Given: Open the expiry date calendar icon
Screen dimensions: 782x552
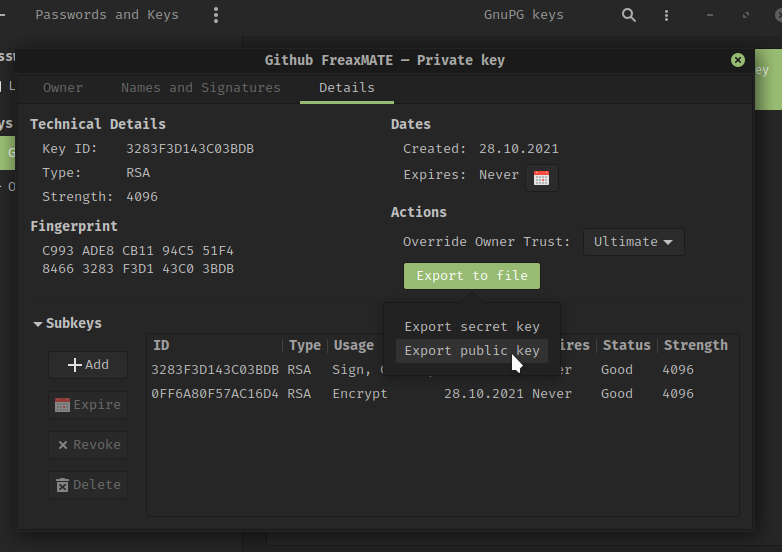Looking at the screenshot, I should pos(541,178).
